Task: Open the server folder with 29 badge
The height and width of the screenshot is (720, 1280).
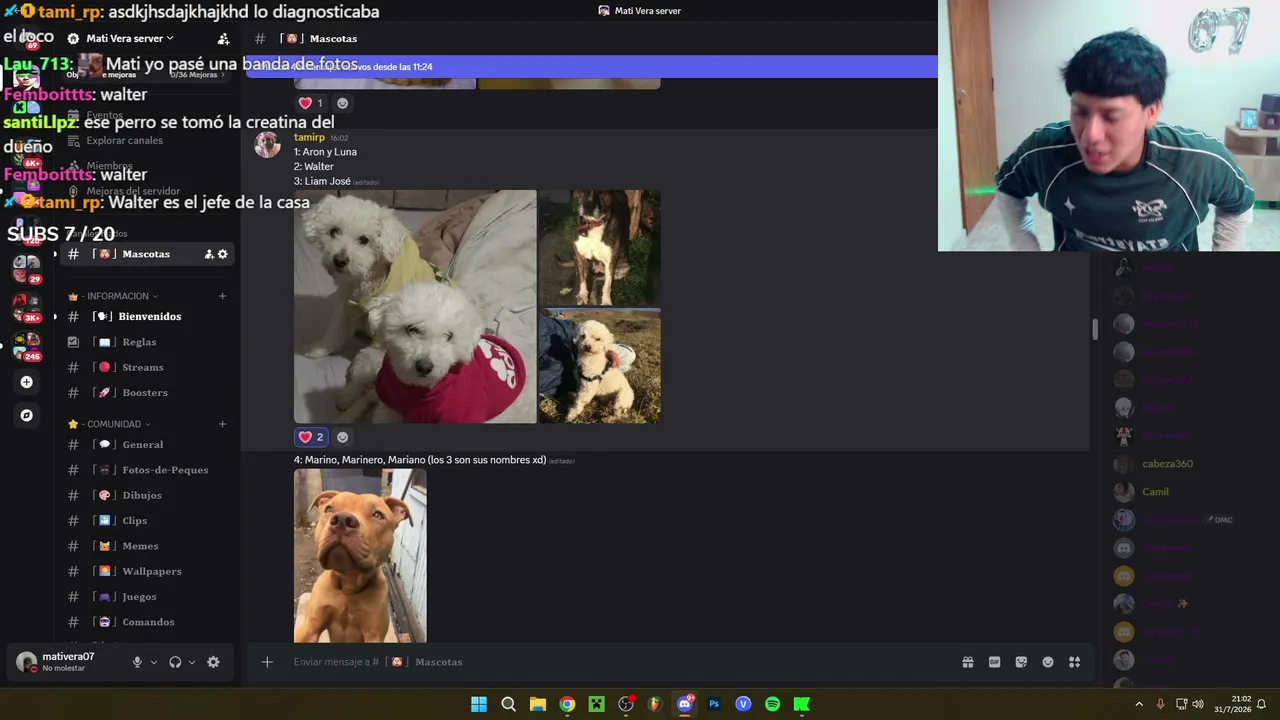Action: pos(26,268)
